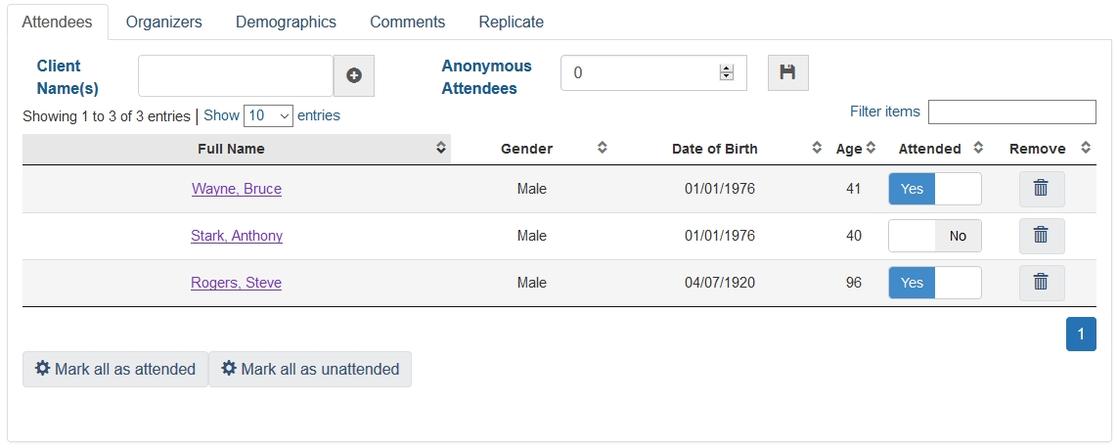Toggle attended switch for Bruce Wayne
The width and height of the screenshot is (1118, 448).
pyautogui.click(x=934, y=188)
